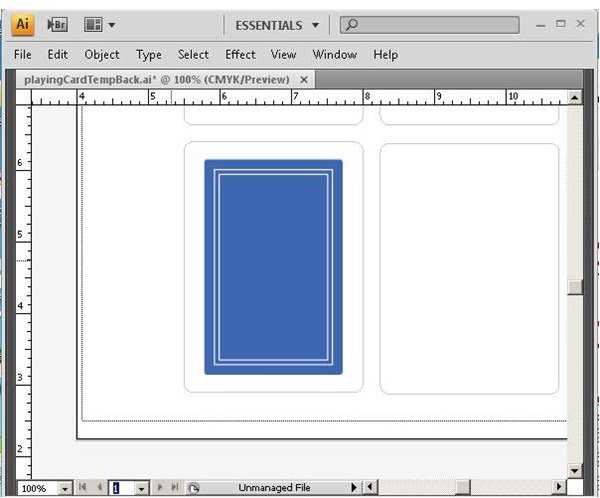This screenshot has height=498, width=600.
Task: Click the Version Cue status icon
Action: click(193, 488)
